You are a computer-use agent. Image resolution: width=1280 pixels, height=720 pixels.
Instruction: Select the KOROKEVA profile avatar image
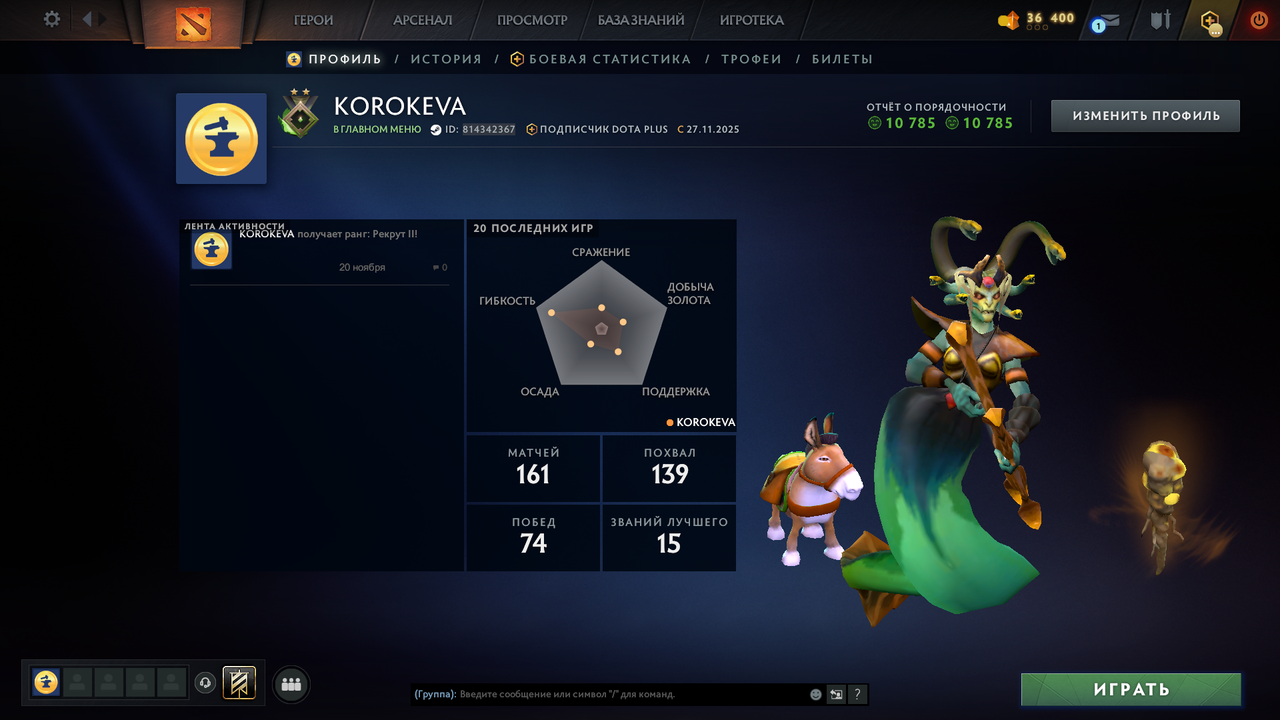click(x=221, y=139)
